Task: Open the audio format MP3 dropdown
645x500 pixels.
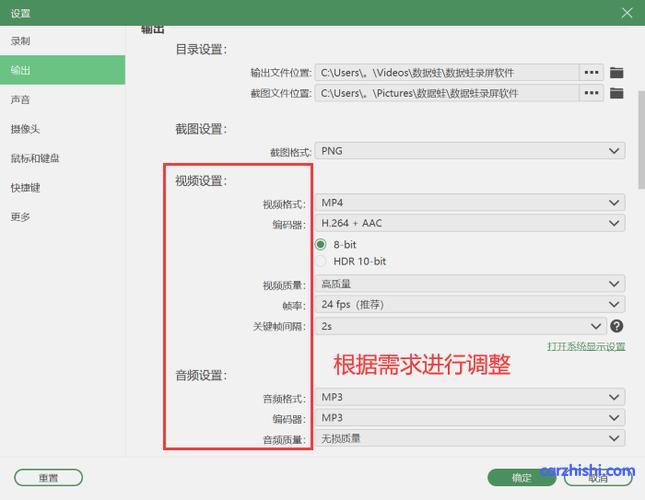Action: pyautogui.click(x=470, y=397)
